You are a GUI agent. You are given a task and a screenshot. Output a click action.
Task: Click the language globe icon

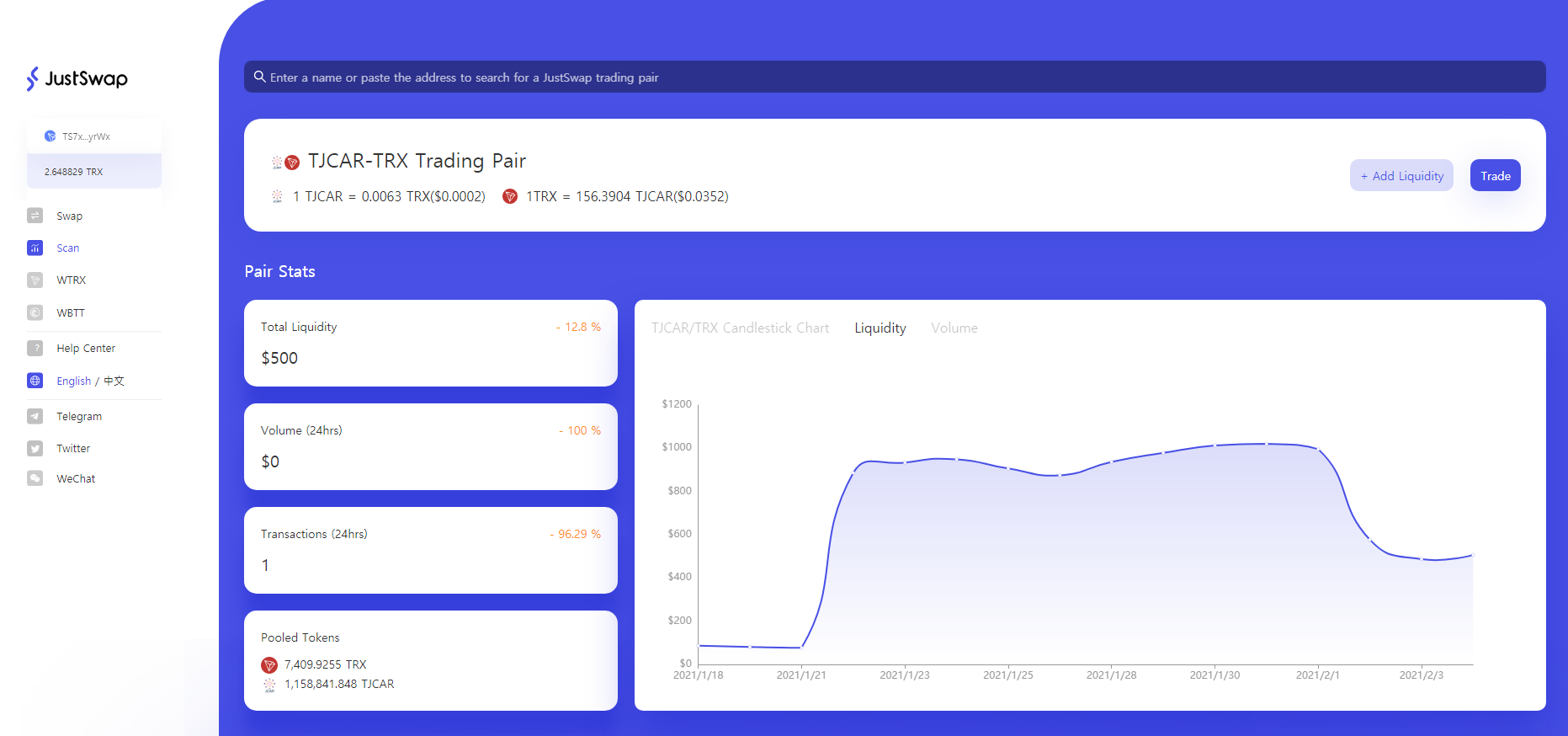[x=35, y=381]
